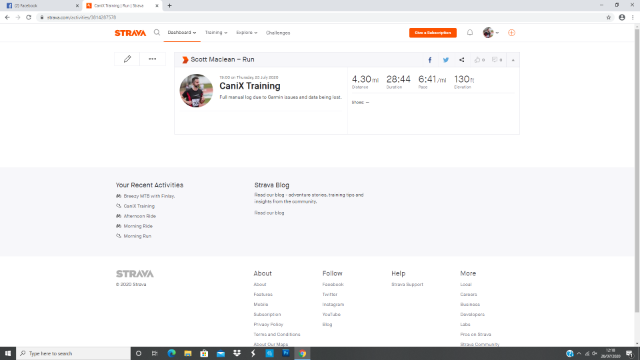Screen dimensions: 640x360
Task: Open a new browser tab
Action: point(169,6)
